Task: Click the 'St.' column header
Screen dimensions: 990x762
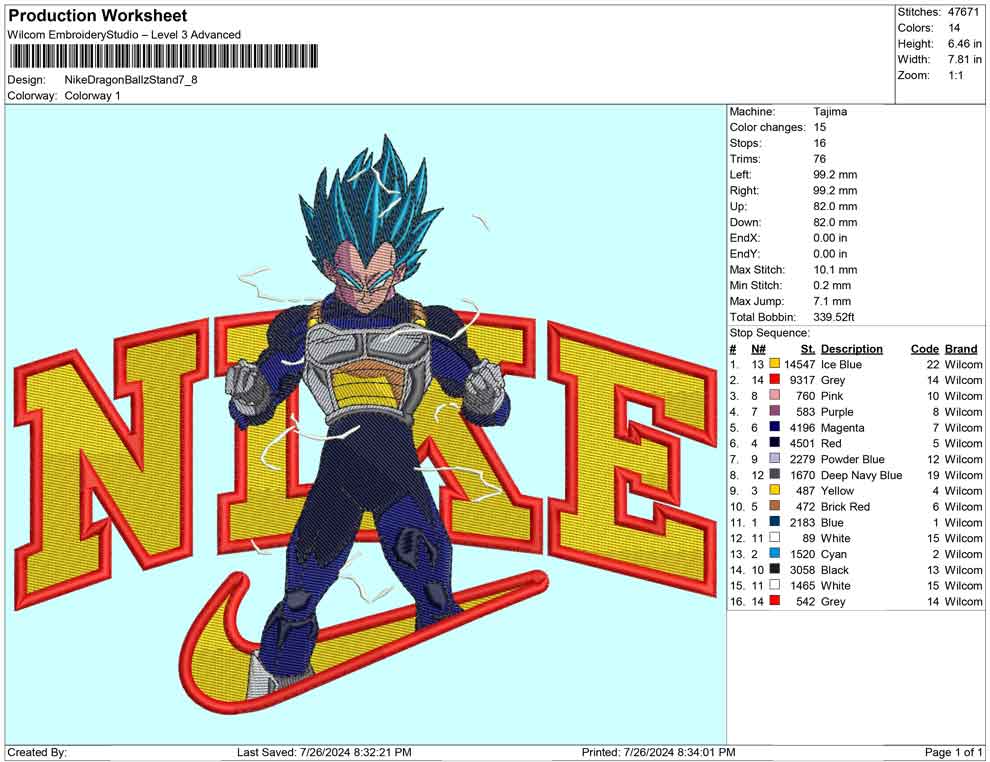Action: tap(808, 349)
